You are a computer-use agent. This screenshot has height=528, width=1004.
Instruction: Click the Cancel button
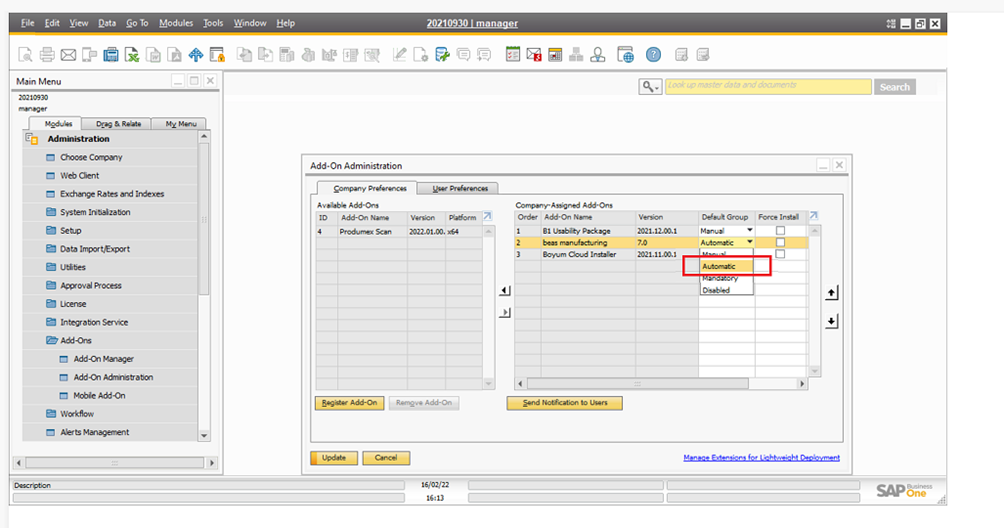coord(386,458)
